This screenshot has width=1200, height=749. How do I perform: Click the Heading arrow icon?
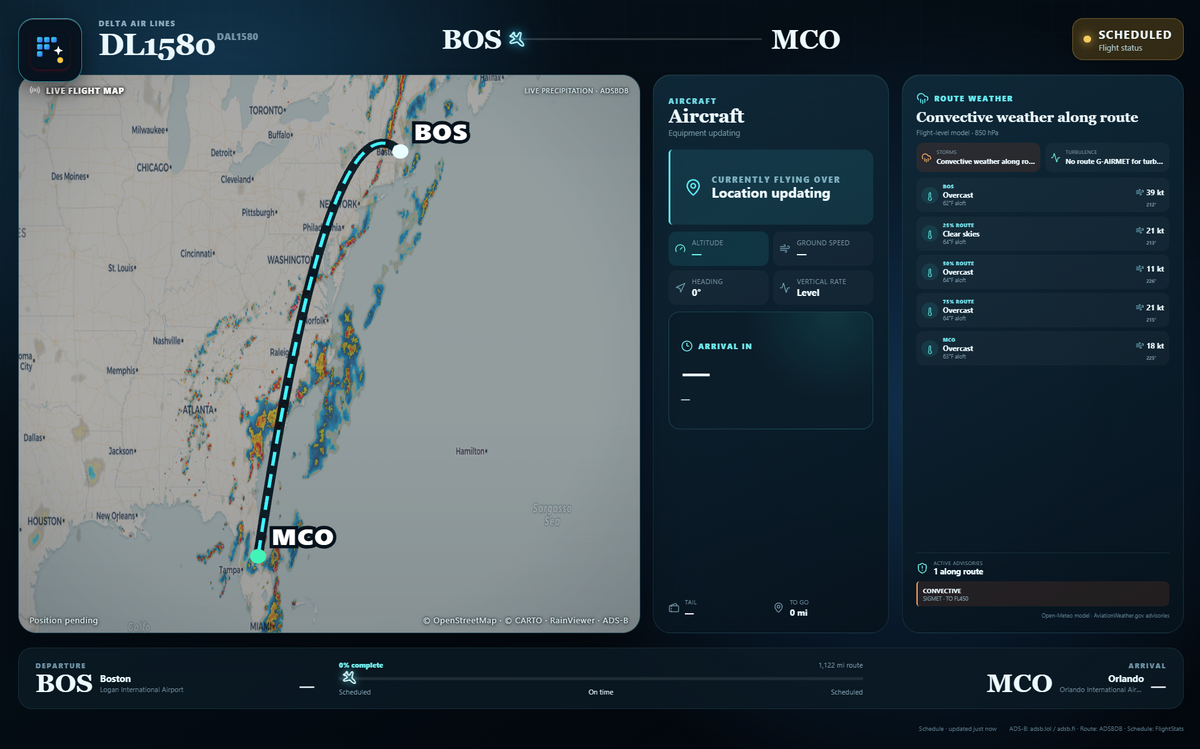point(681,287)
